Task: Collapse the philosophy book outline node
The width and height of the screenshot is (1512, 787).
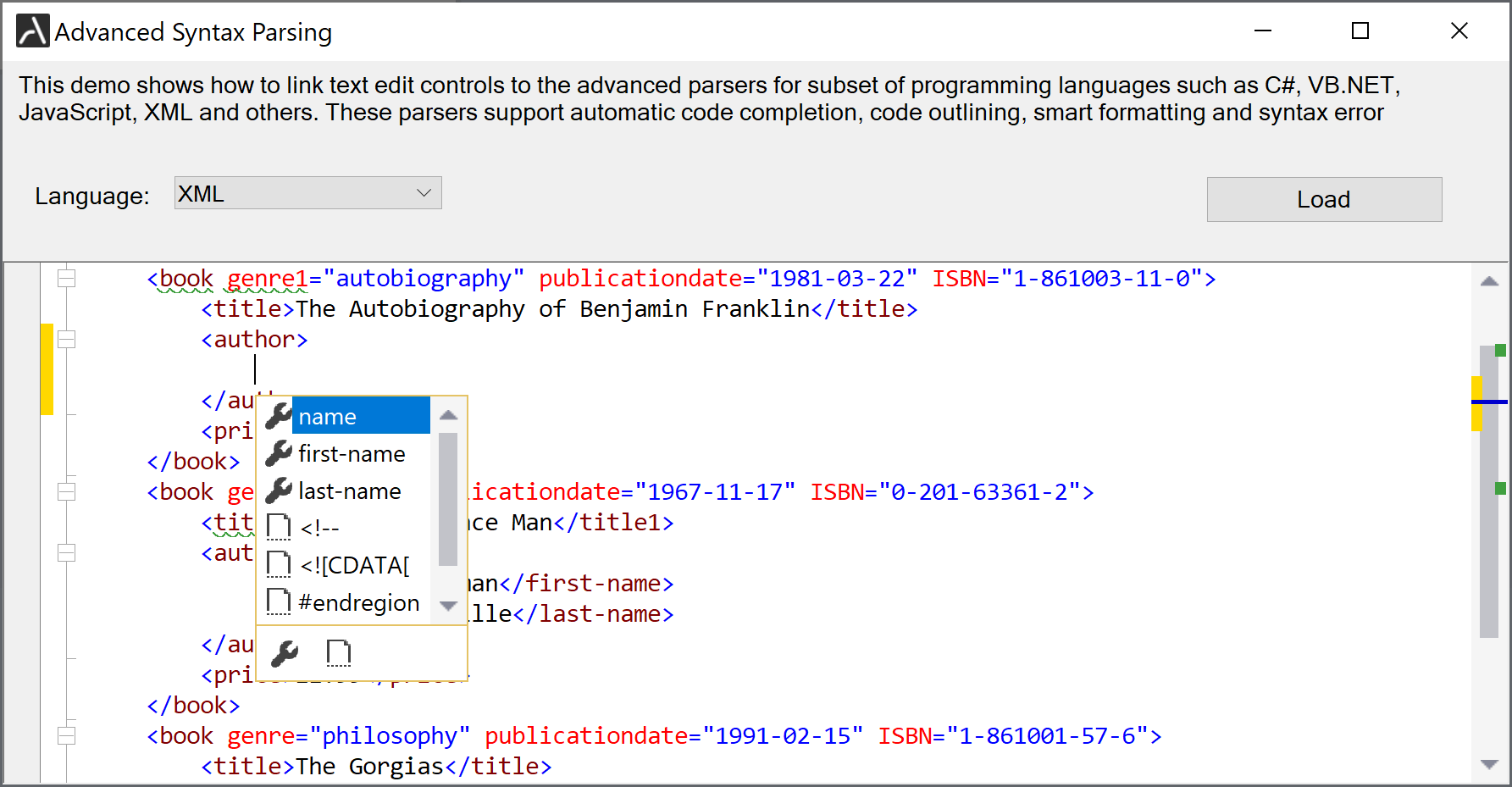Action: 66,735
